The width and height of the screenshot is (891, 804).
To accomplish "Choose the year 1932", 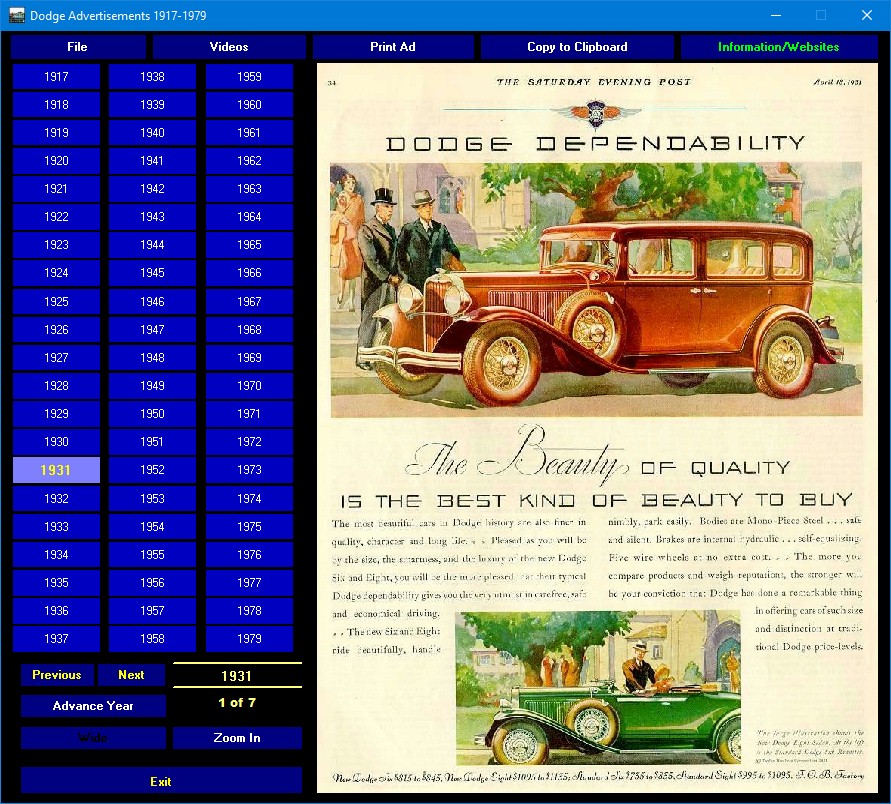I will point(56,499).
